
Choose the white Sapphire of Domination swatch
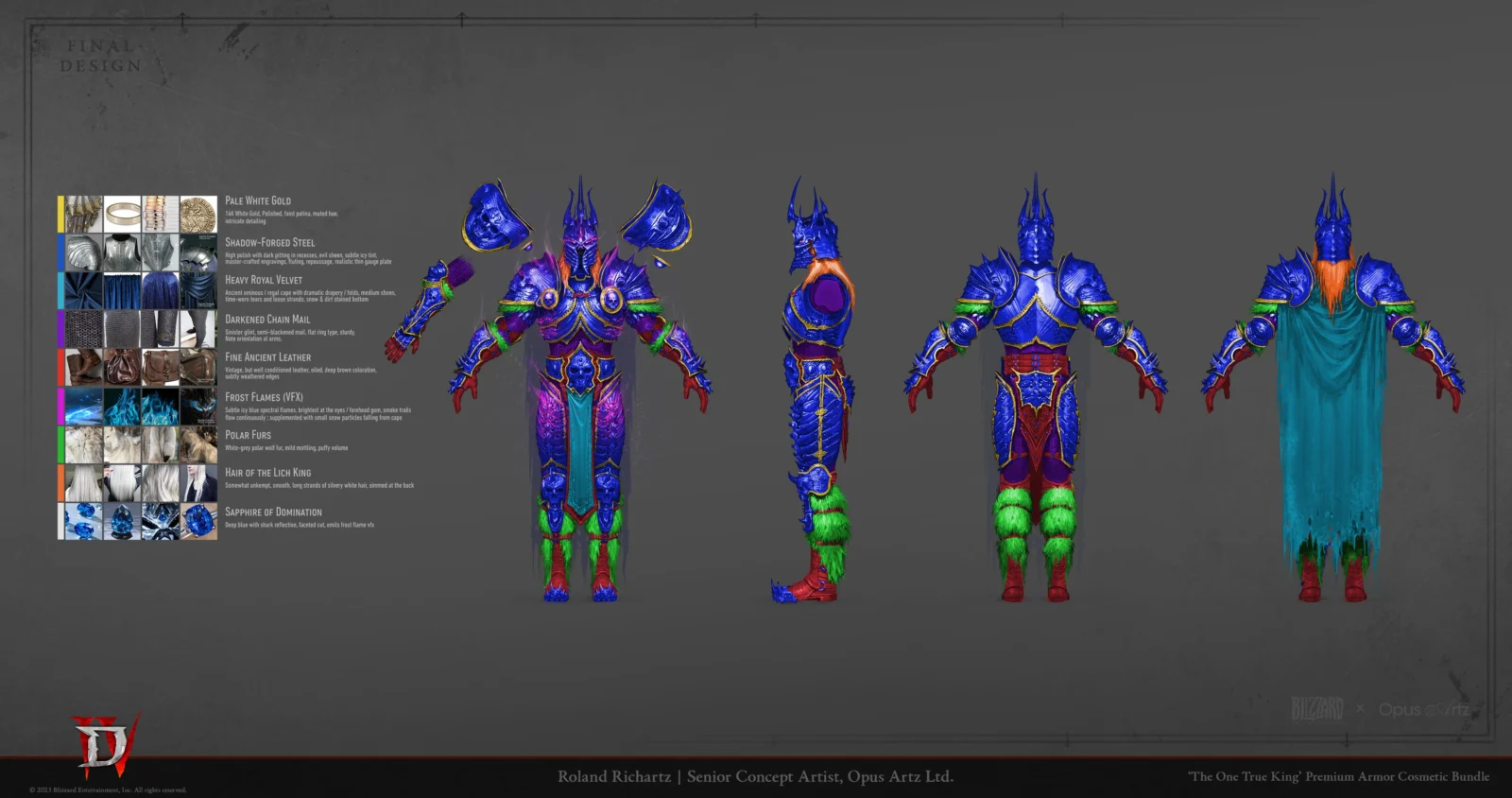click(60, 522)
